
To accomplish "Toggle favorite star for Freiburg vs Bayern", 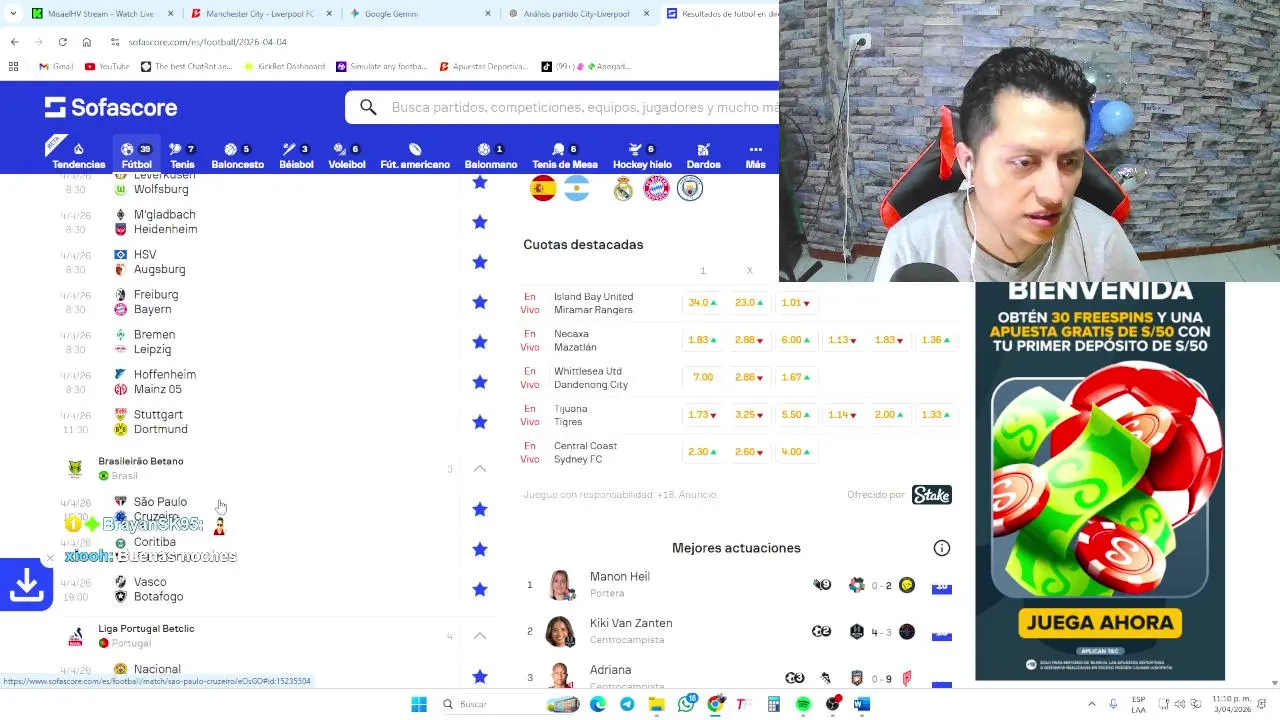I will tap(480, 302).
